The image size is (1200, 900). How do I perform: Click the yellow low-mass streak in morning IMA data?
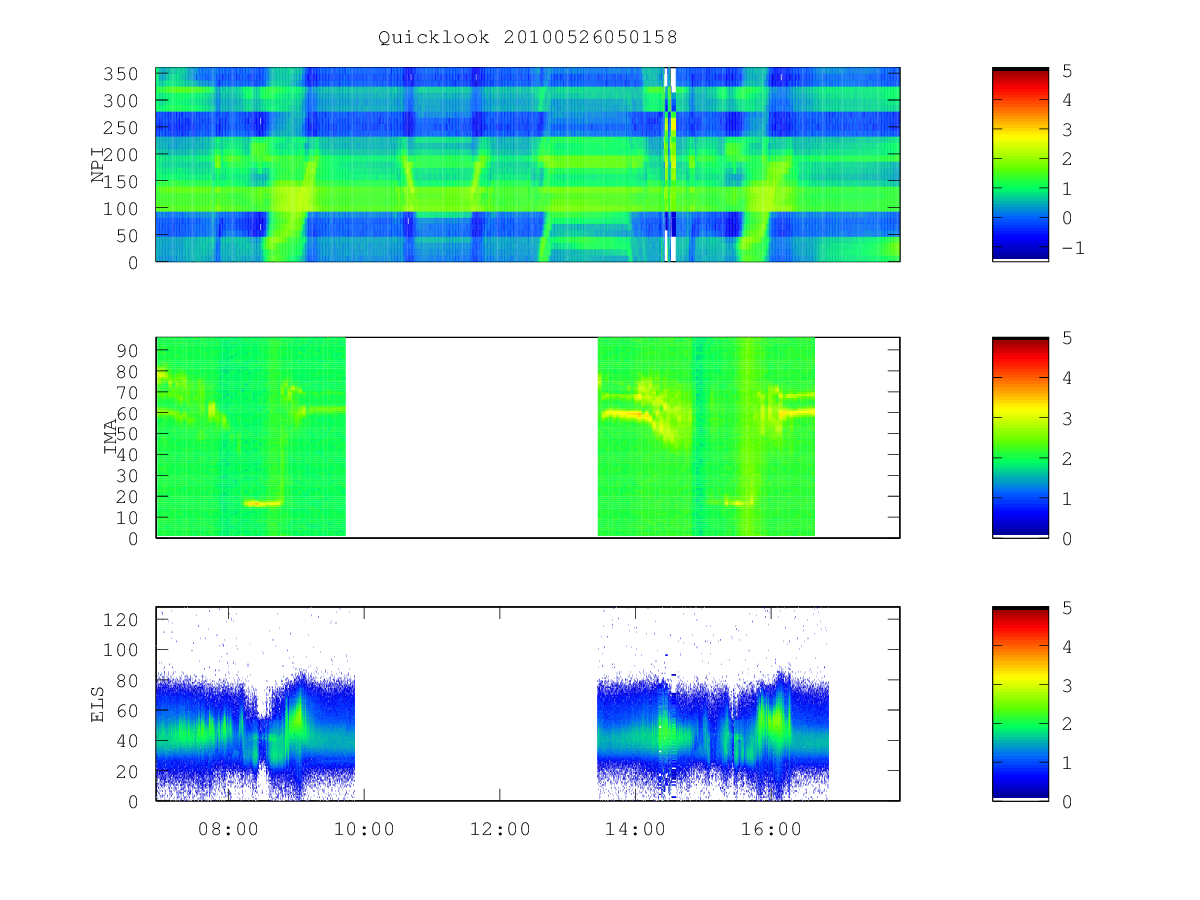click(263, 503)
